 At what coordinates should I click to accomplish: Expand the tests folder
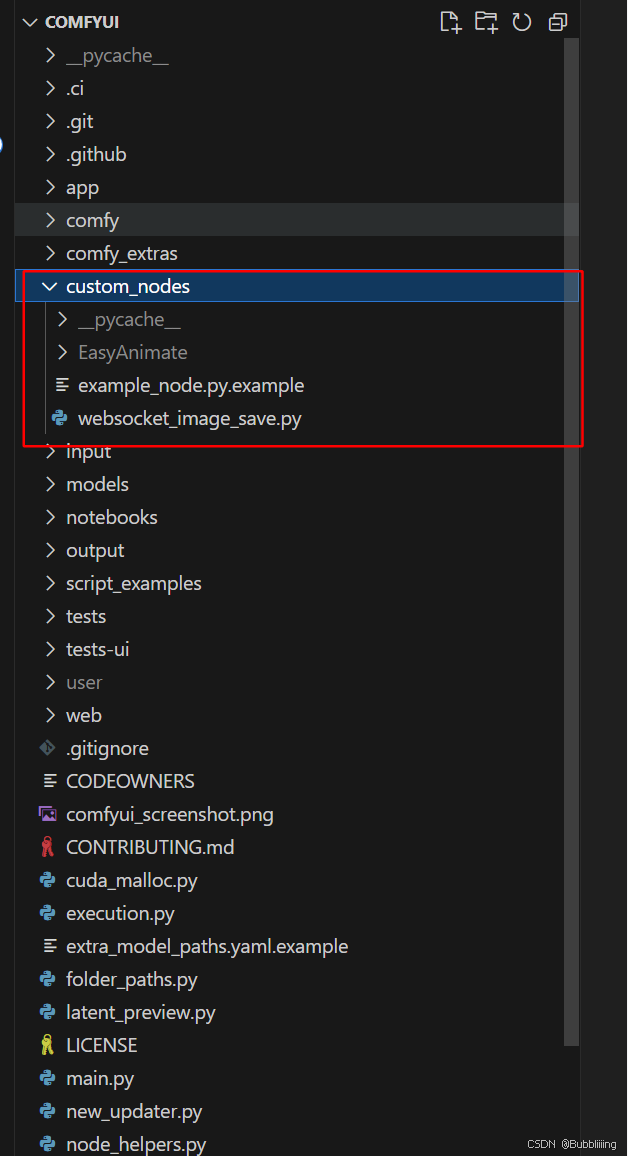pyautogui.click(x=50, y=616)
